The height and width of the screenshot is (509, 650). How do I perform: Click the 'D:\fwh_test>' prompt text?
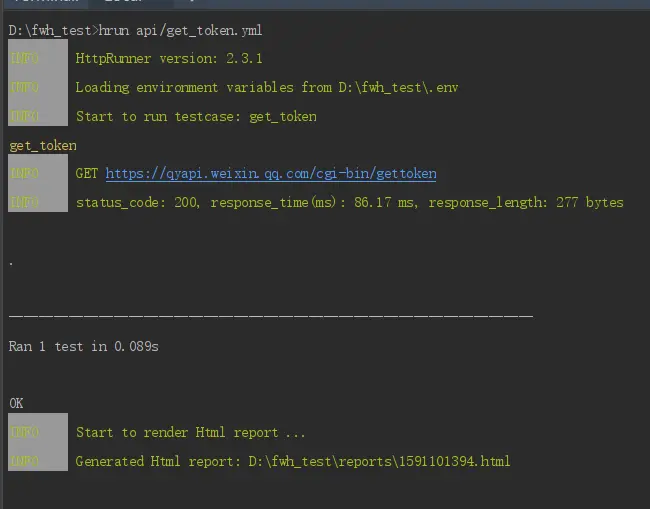coord(53,31)
